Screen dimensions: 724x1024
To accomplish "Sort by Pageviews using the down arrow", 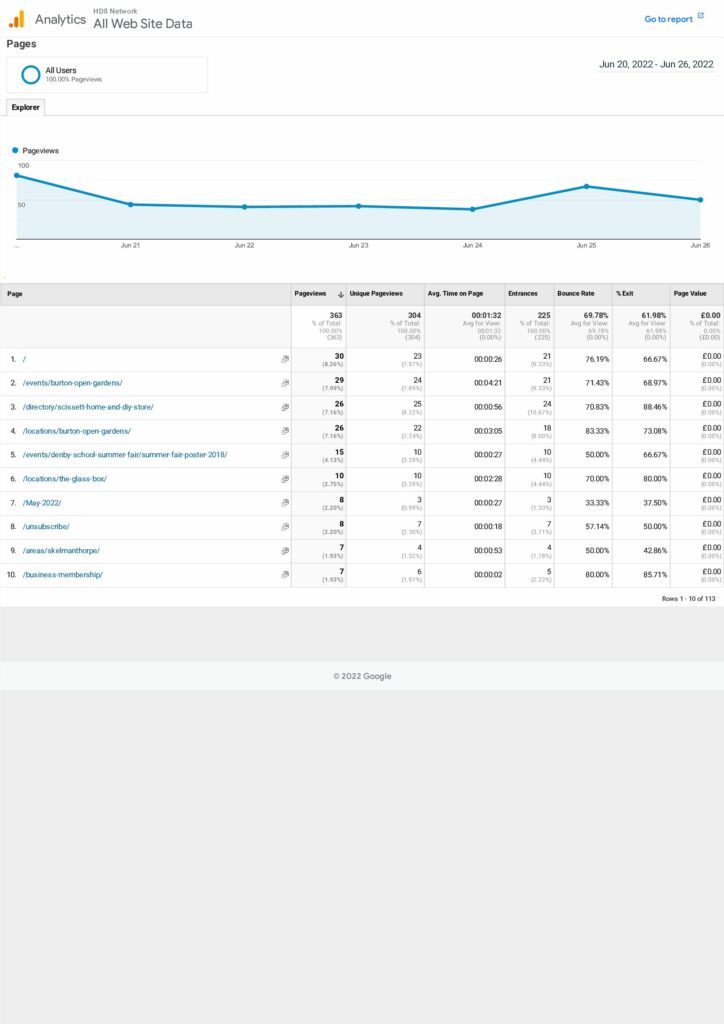I will click(x=340, y=294).
